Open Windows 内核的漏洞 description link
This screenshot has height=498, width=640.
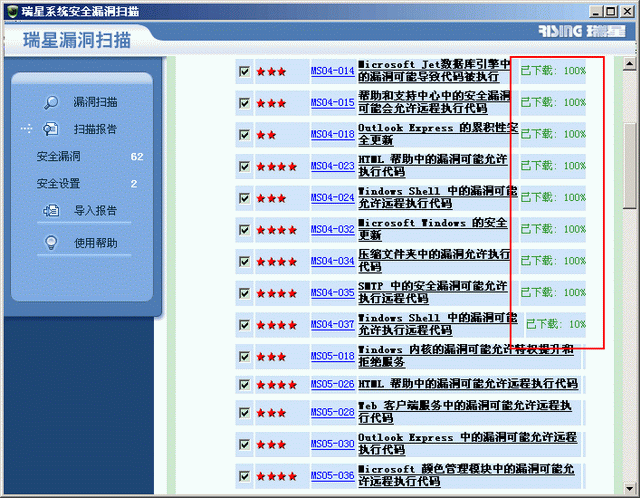coord(466,356)
